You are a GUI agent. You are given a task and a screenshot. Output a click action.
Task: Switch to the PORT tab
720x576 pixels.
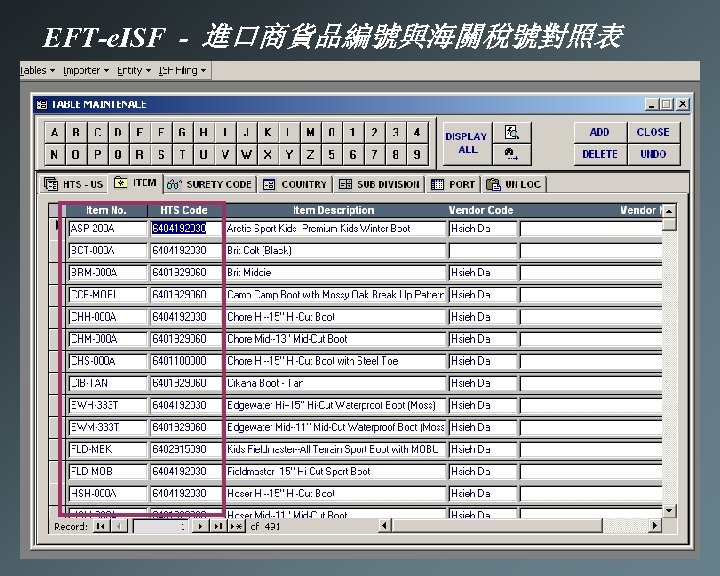453,184
